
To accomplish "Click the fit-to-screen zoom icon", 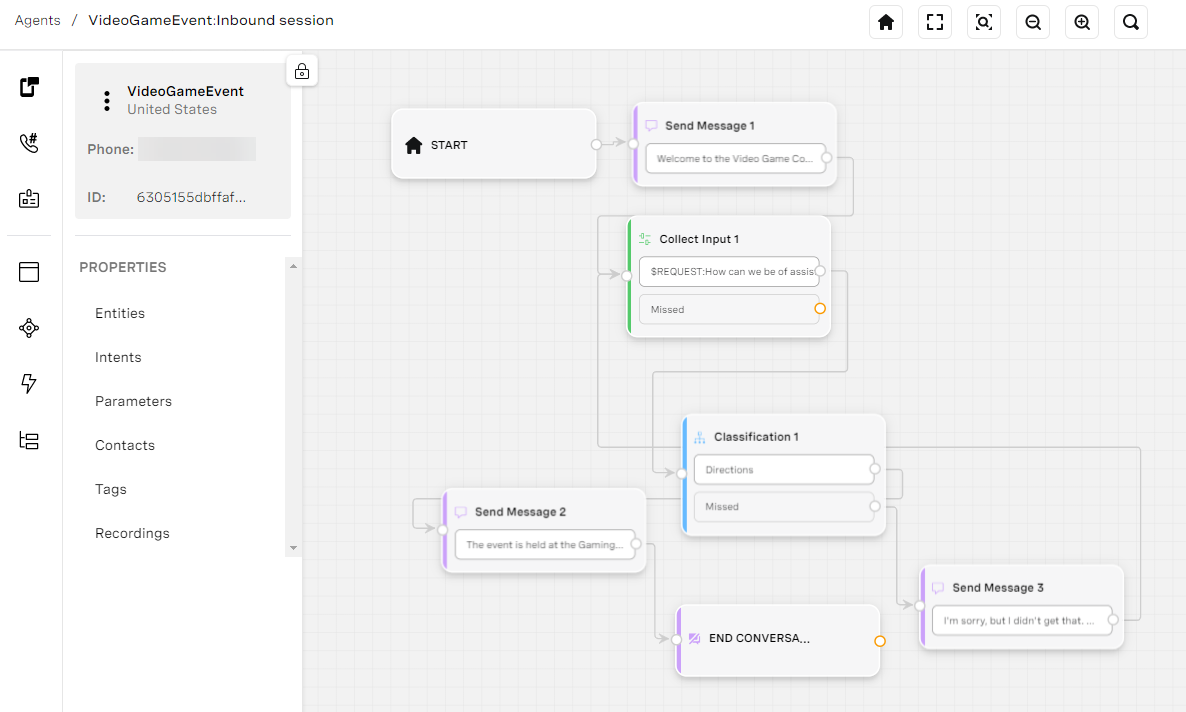I will point(984,22).
